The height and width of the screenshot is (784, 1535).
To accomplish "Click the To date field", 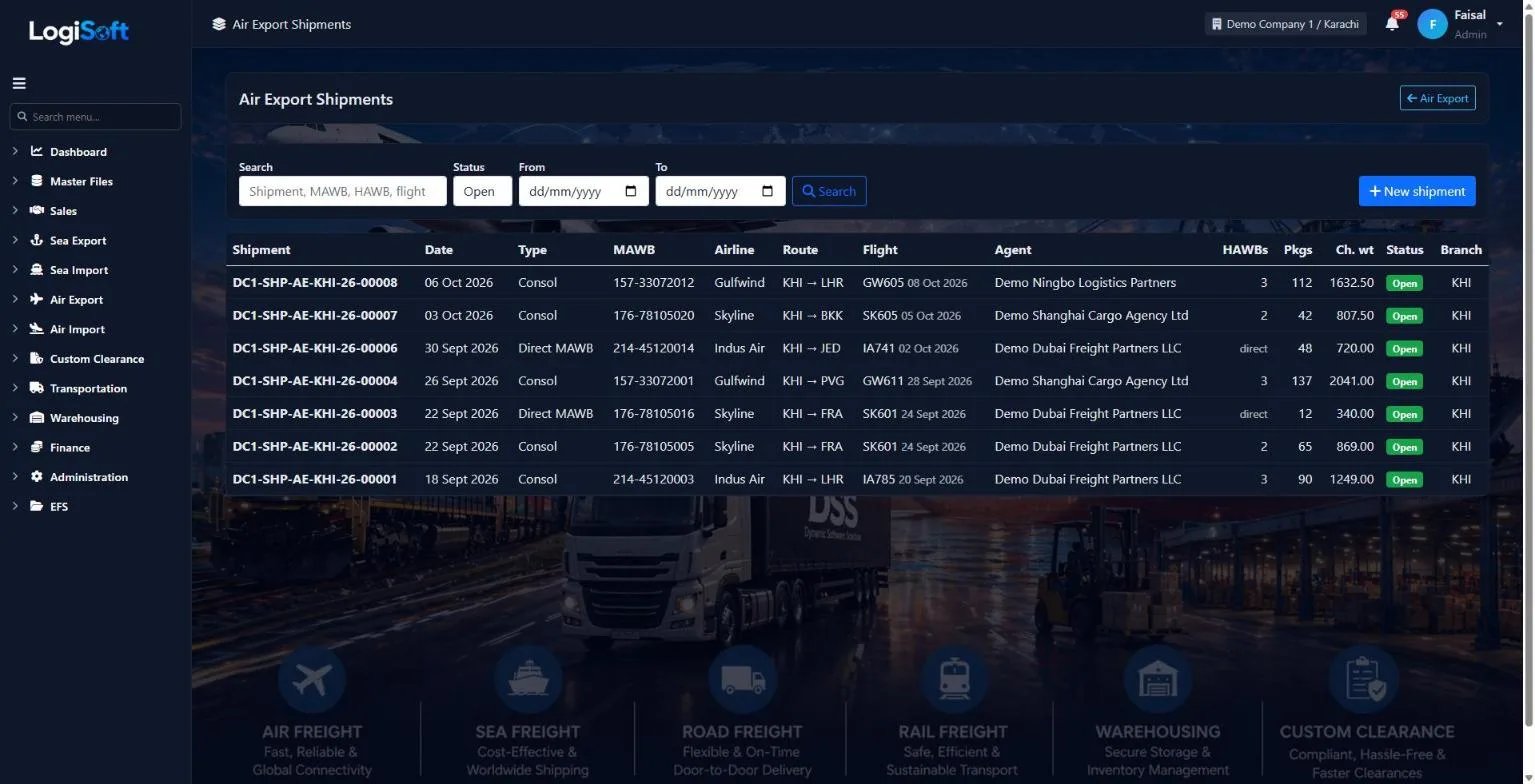I will point(720,191).
